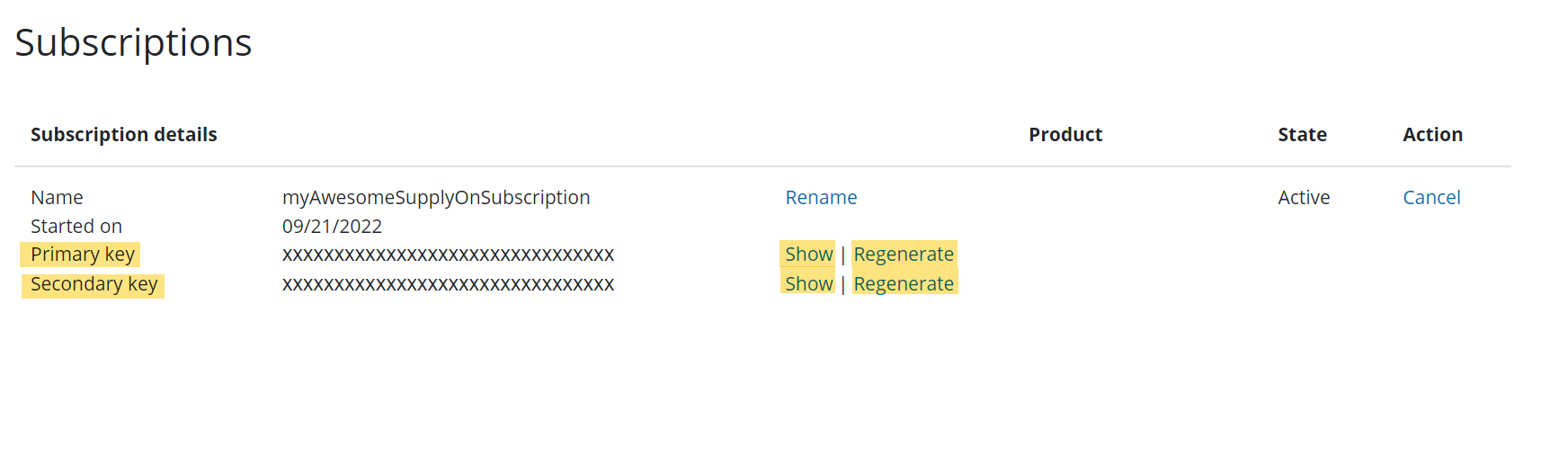Select the Subscription details column header
The height and width of the screenshot is (474, 1568).
point(124,135)
